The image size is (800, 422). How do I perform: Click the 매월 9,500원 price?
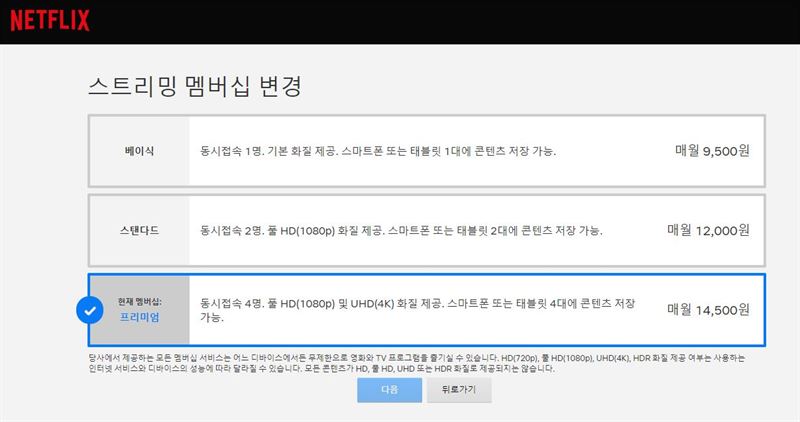coord(712,151)
